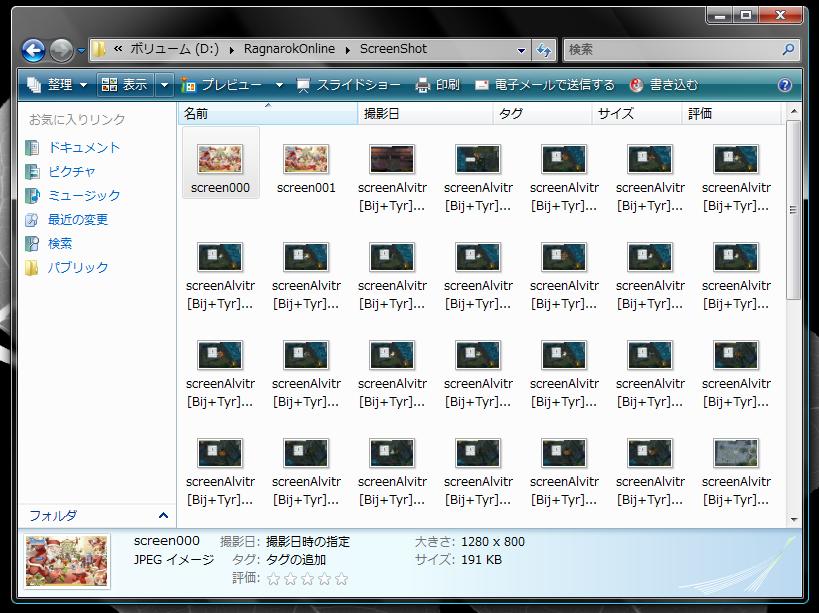Open ピクチャ in favorite links
Viewport: 819px width, 613px height.
point(72,172)
